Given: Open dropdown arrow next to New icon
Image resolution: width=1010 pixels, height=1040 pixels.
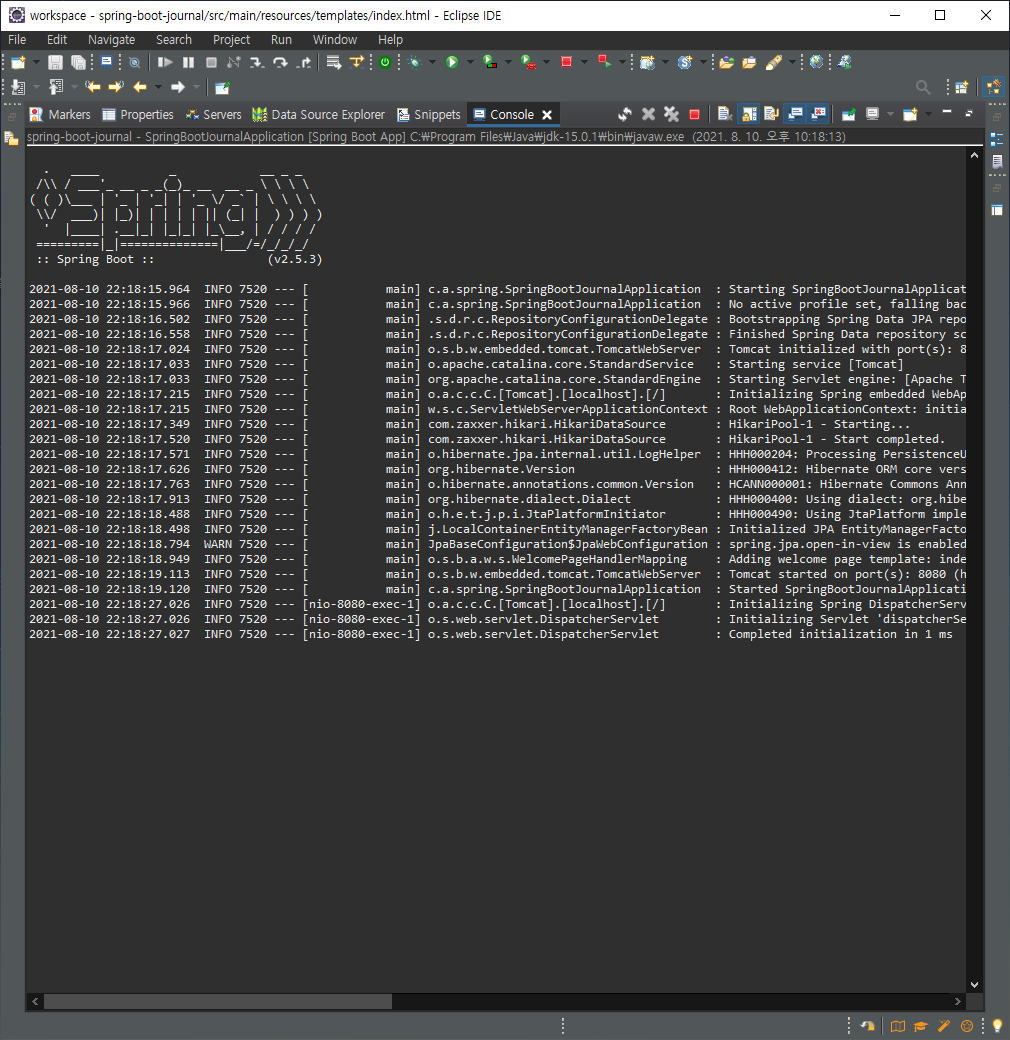Looking at the screenshot, I should 36,62.
